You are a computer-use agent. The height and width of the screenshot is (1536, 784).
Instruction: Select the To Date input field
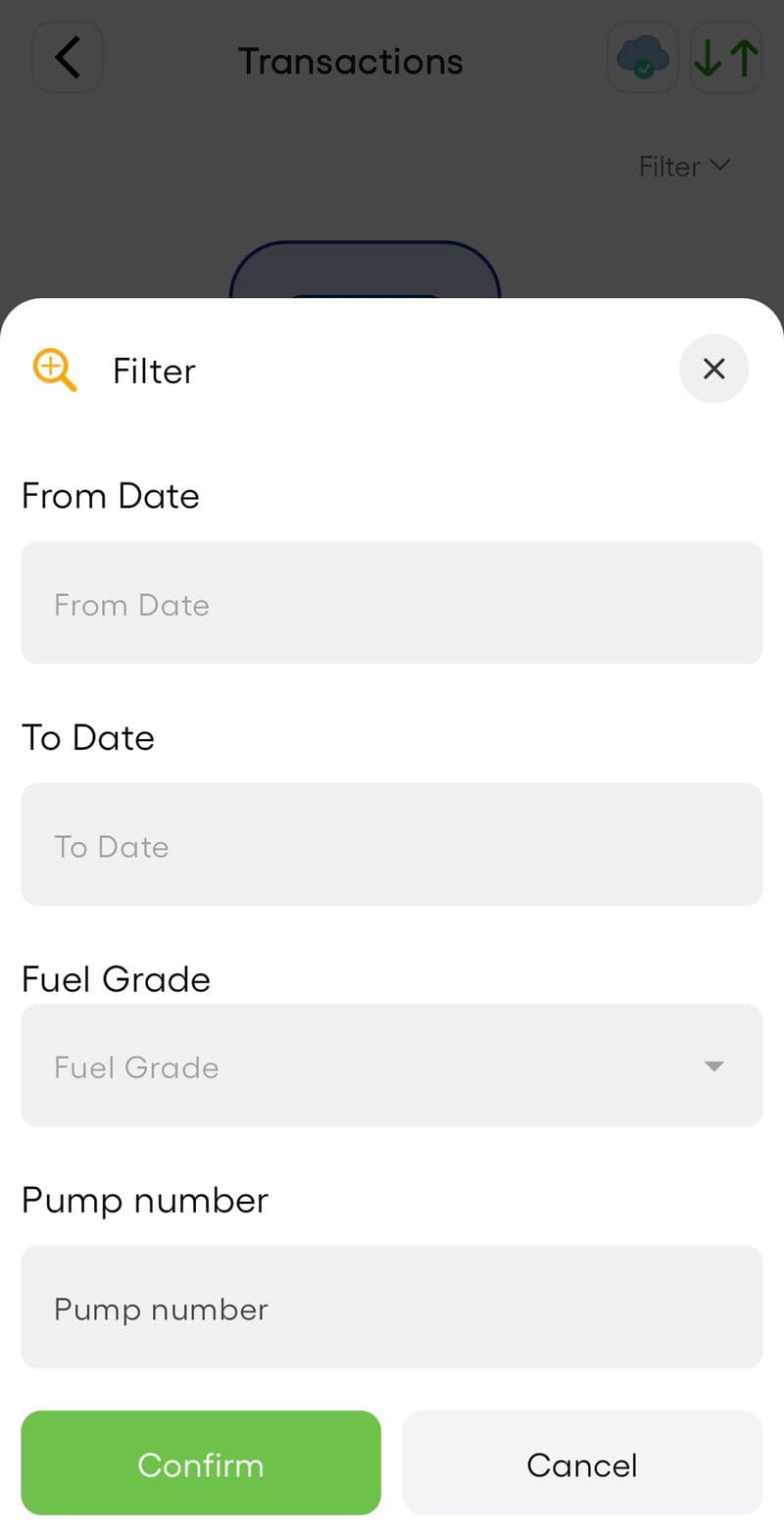point(392,844)
